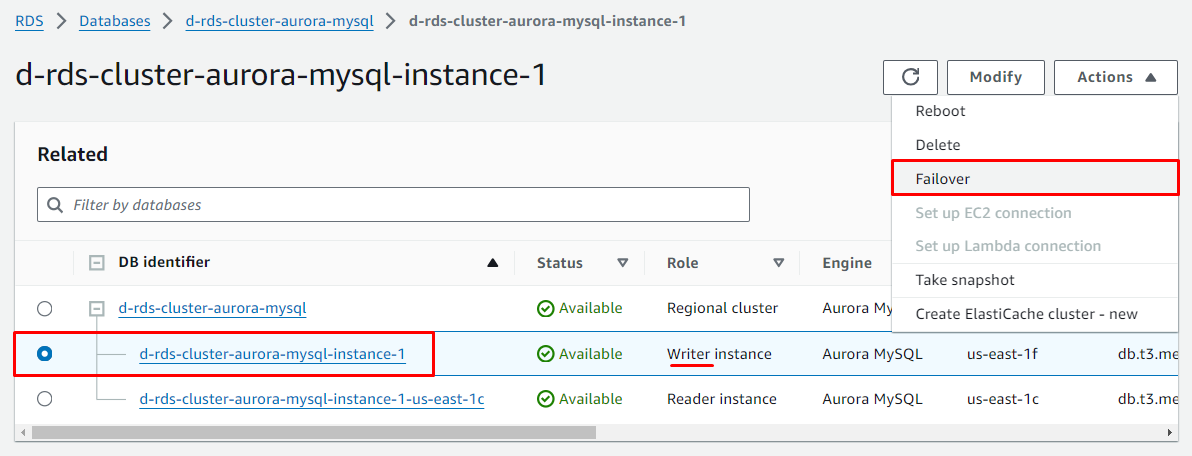Click the horizontal scrollbar right arrow
This screenshot has width=1192, height=456.
point(1171,433)
